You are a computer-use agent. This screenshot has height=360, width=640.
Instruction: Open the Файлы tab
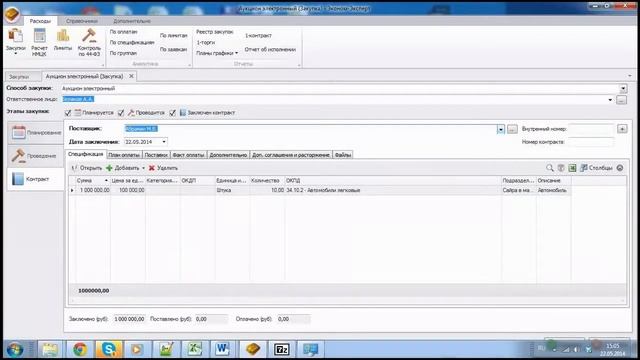click(343, 155)
